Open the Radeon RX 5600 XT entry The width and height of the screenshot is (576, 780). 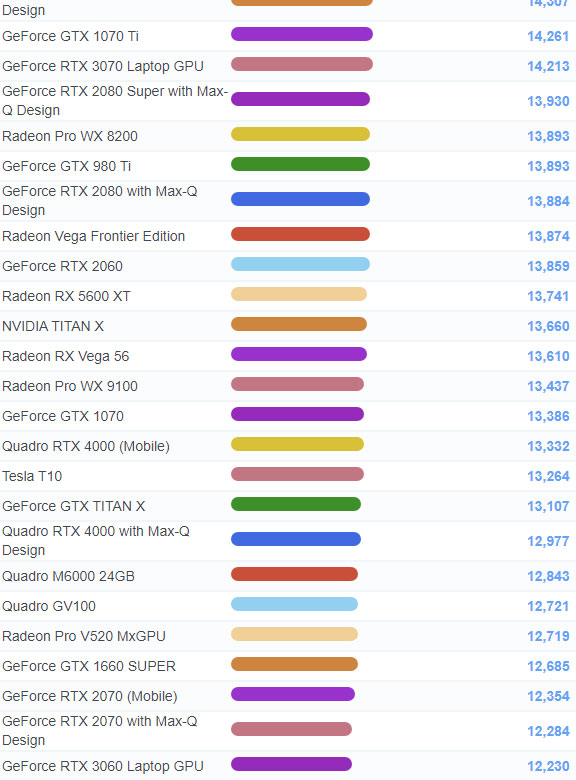click(66, 296)
